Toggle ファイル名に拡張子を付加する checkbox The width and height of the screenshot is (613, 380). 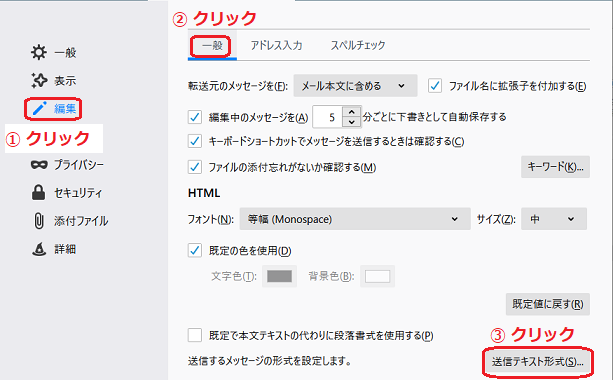coord(435,86)
